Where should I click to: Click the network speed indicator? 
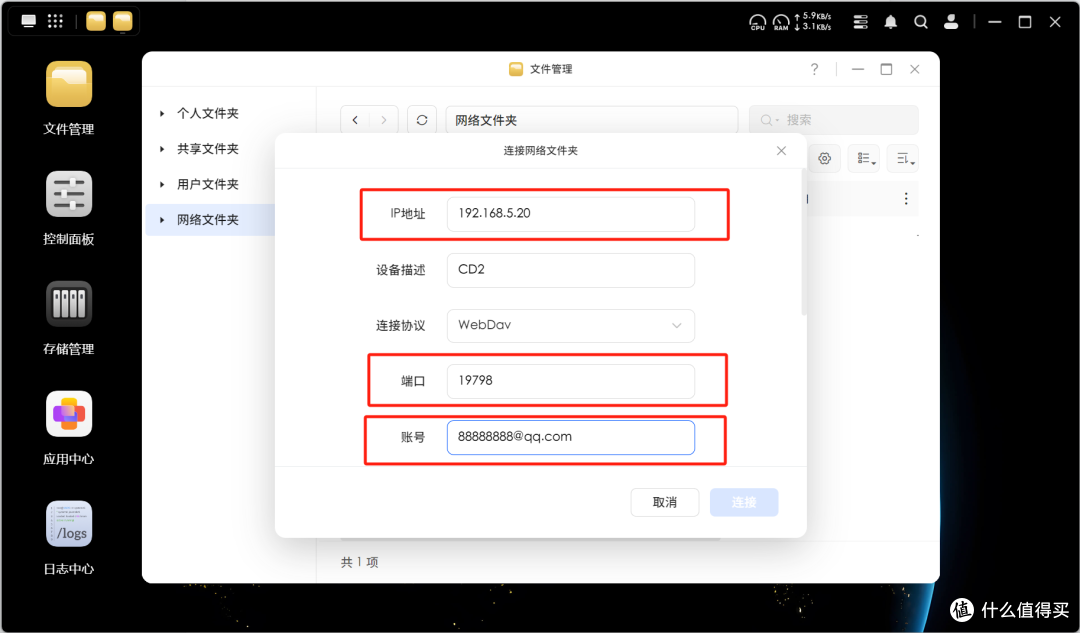tap(813, 21)
